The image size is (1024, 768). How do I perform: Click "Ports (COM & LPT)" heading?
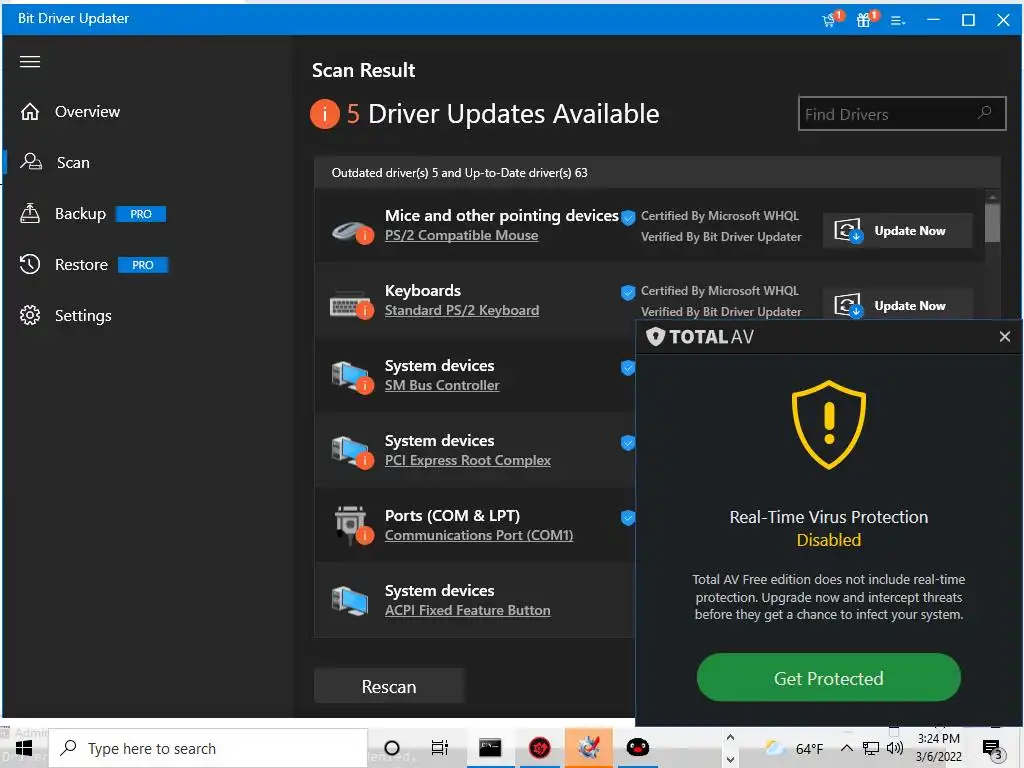(453, 515)
